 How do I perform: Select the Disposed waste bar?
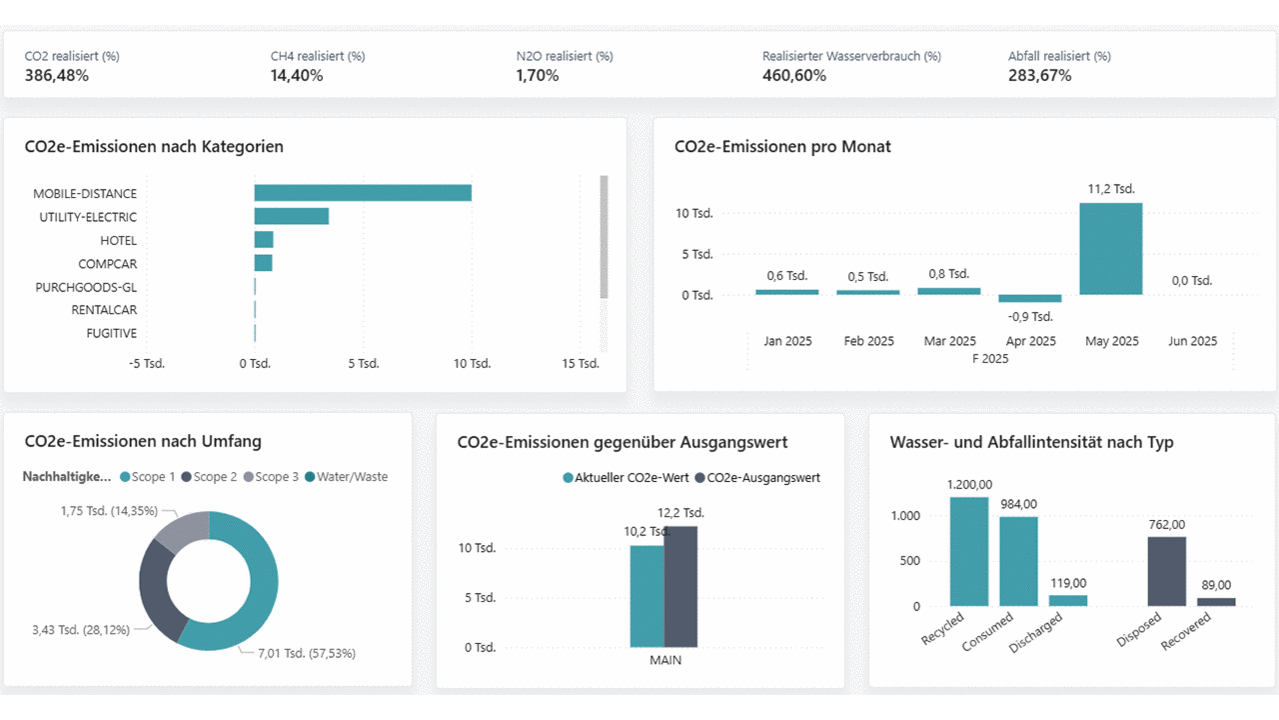(1166, 571)
